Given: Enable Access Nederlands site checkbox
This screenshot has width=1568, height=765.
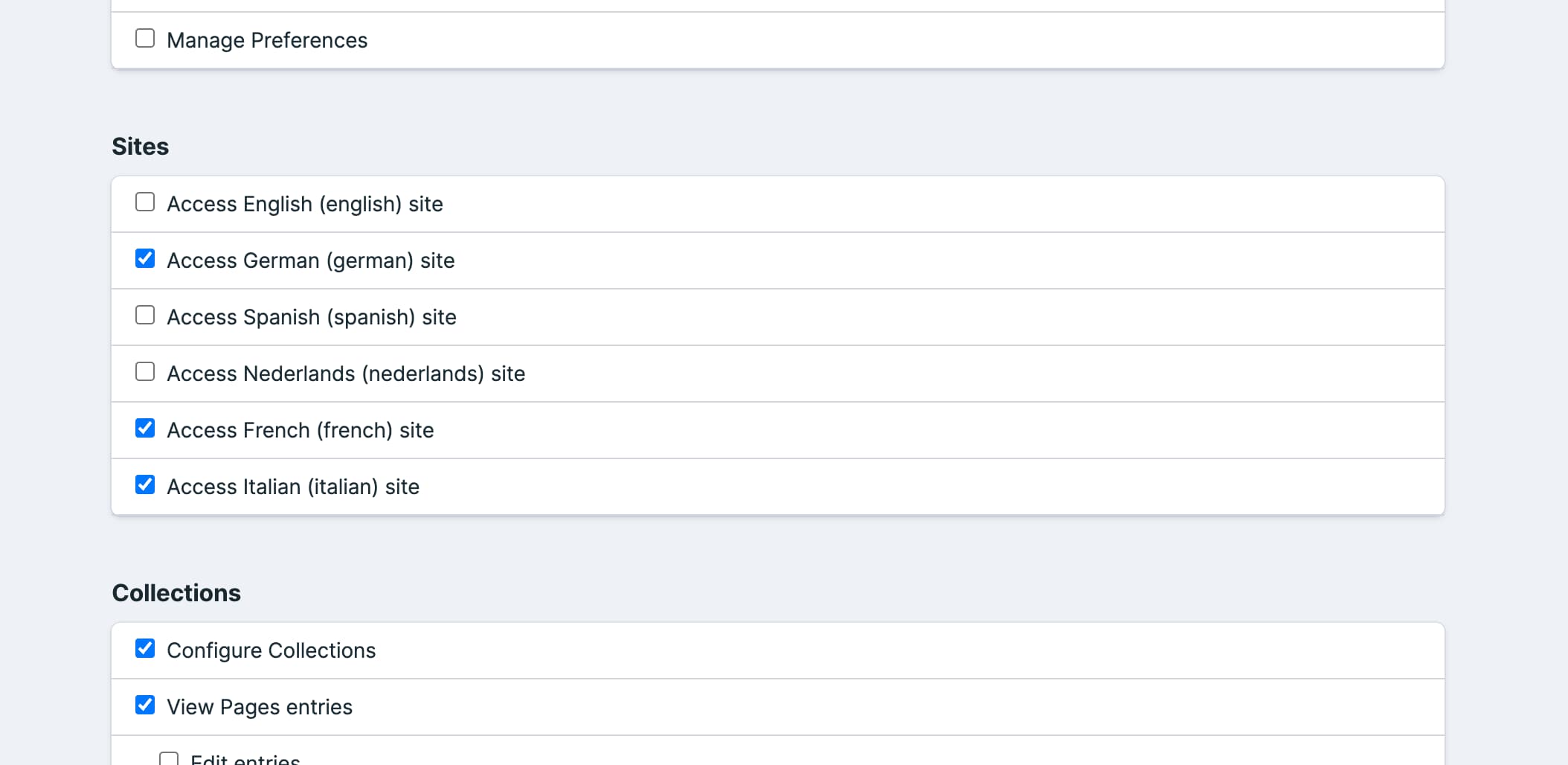Looking at the screenshot, I should coord(145,371).
